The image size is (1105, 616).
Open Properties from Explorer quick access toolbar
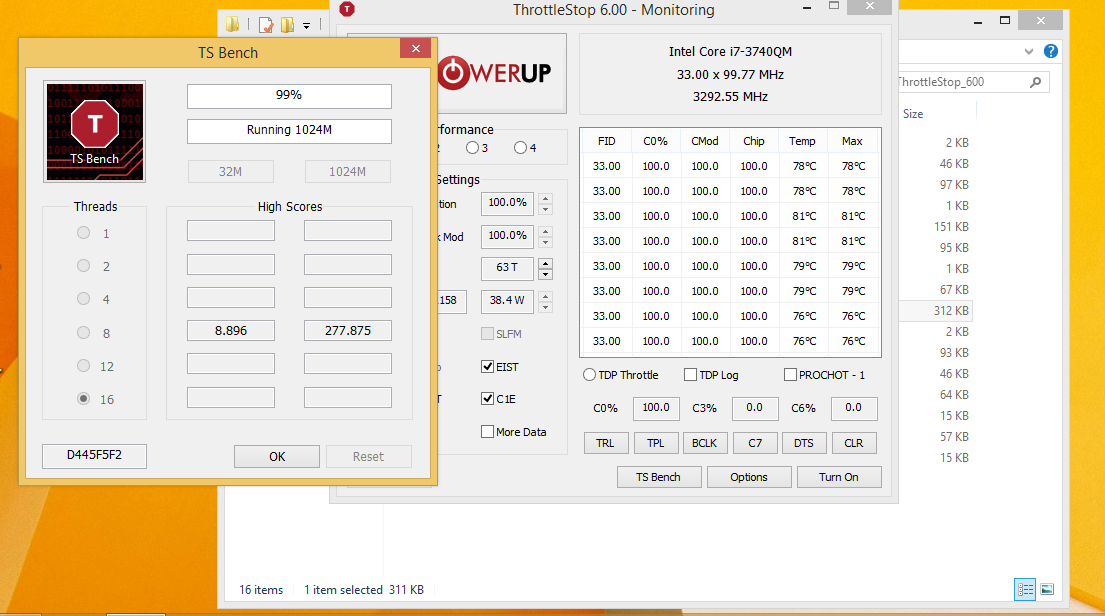click(266, 25)
